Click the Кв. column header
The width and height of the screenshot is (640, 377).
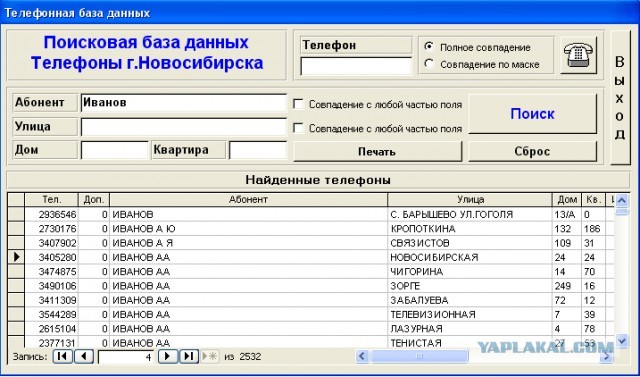coord(593,200)
